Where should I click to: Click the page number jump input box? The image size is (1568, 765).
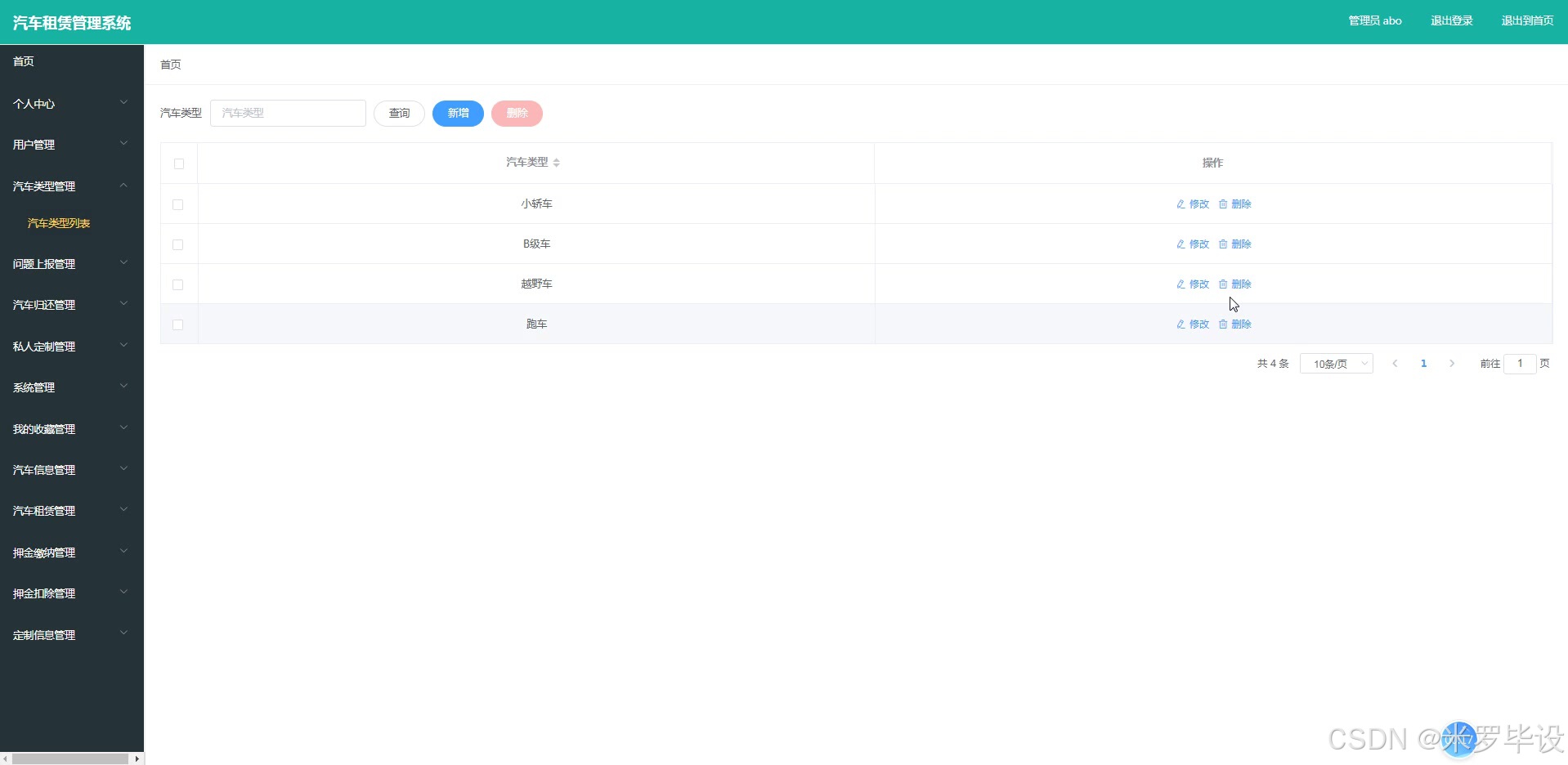[1520, 364]
